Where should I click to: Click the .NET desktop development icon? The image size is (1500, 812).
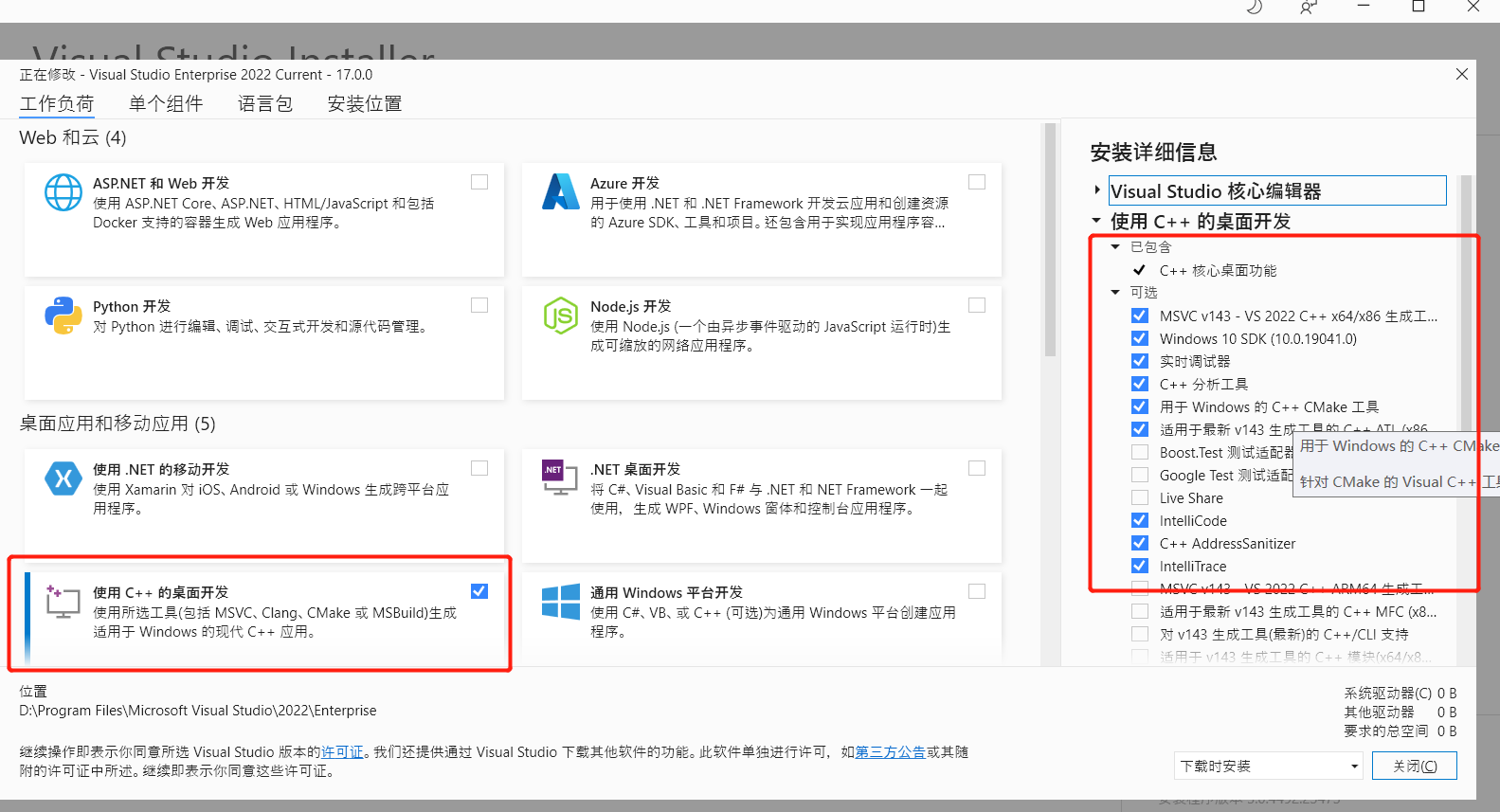pos(559,478)
